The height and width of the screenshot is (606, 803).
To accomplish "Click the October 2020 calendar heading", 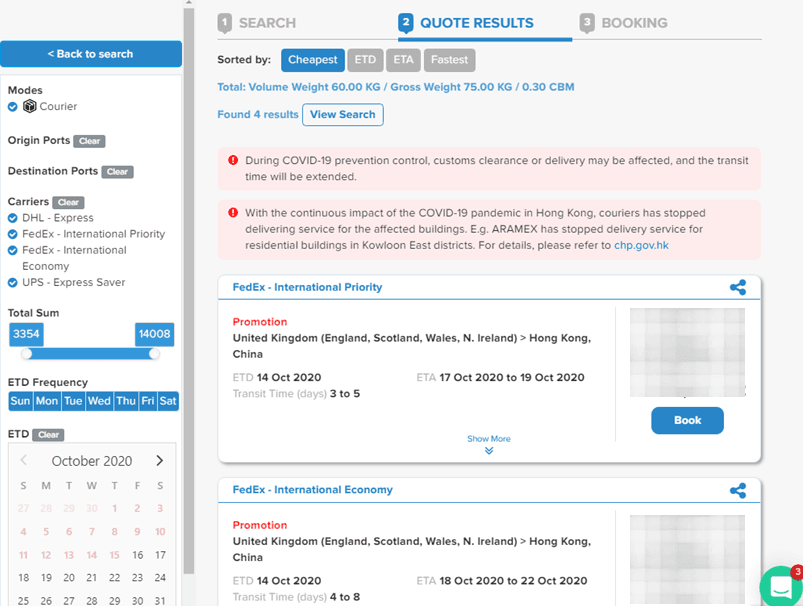I will click(92, 461).
